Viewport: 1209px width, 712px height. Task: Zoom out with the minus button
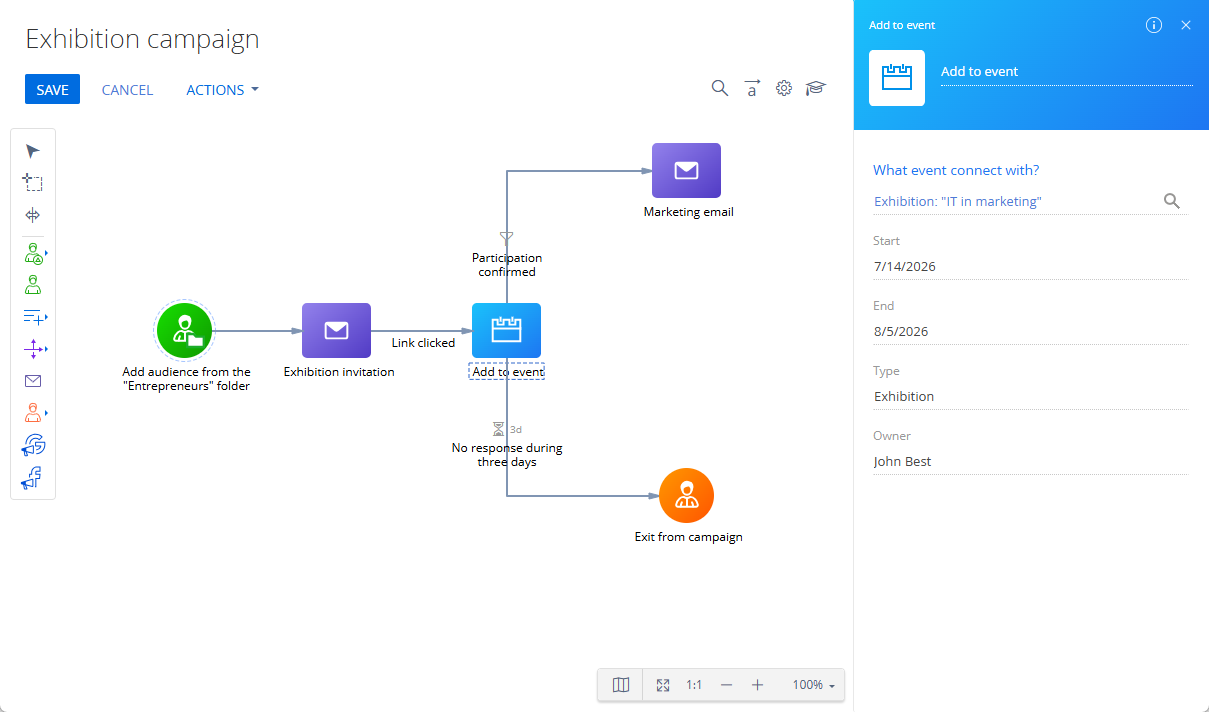point(726,685)
